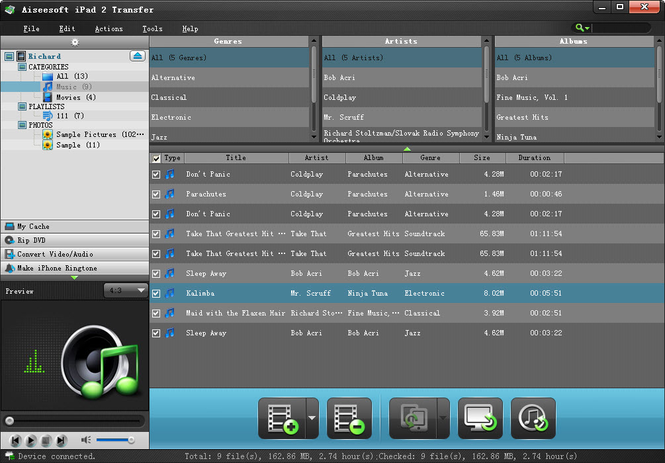Collapse the CATEGORIES tree node

click(22, 67)
